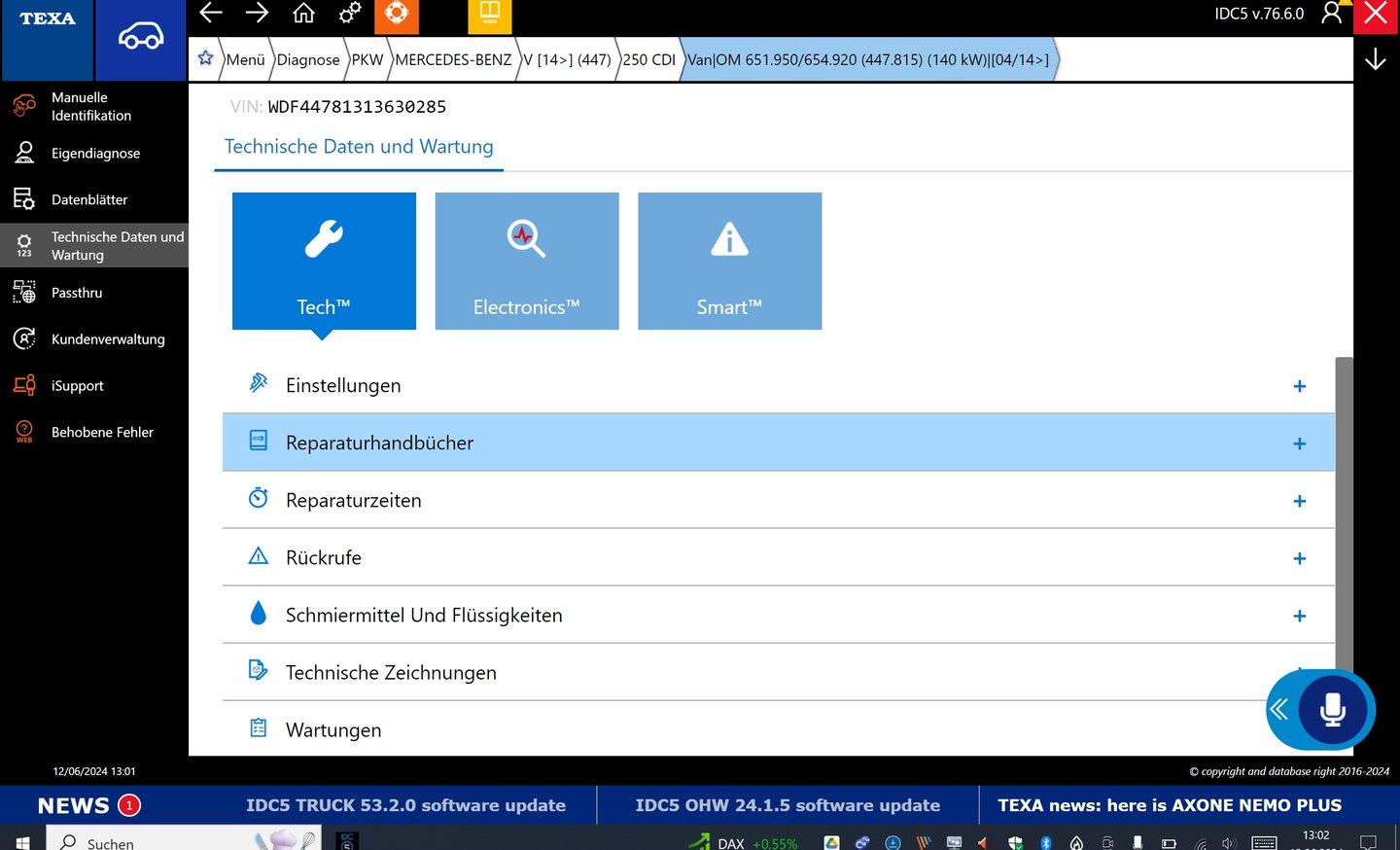Open Datenblätter in sidebar
Screen dimensions: 1400x850
pyautogui.click(x=94, y=199)
